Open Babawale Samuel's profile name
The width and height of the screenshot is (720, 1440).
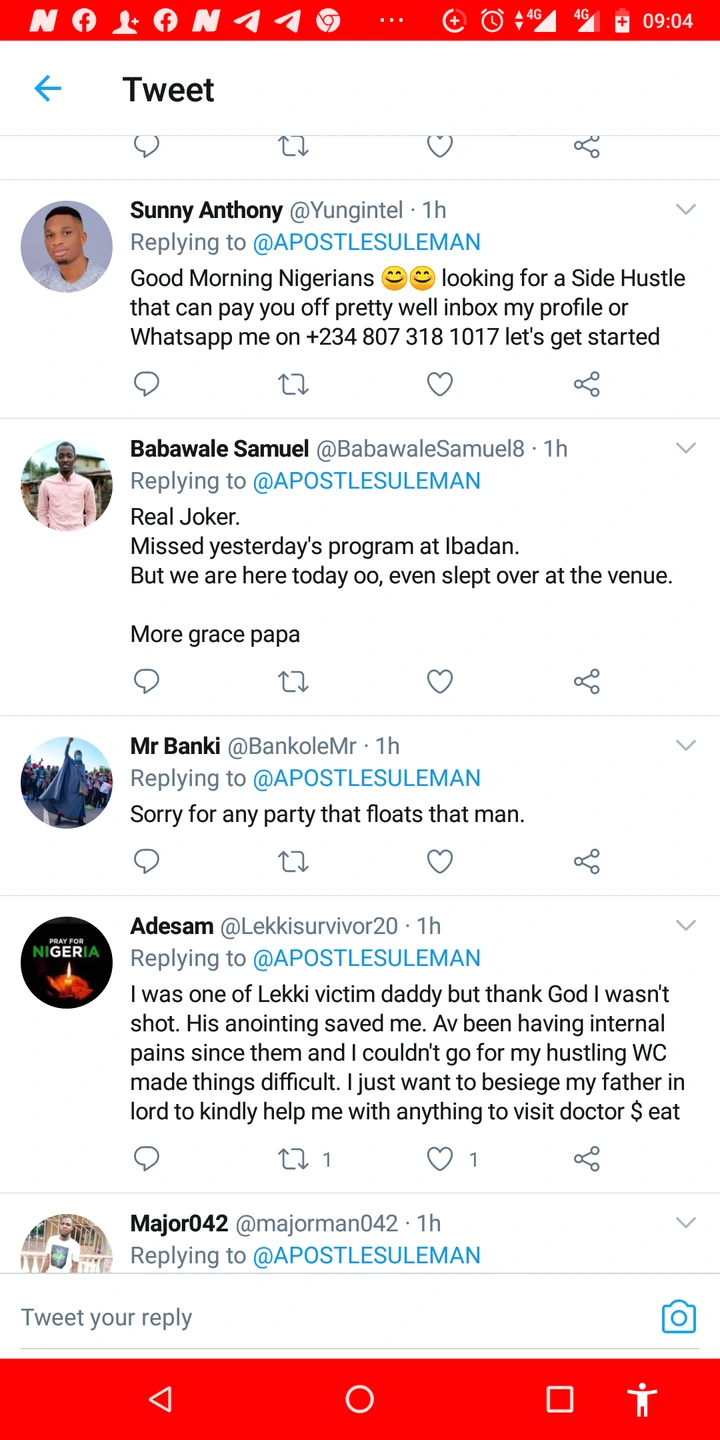(x=219, y=449)
